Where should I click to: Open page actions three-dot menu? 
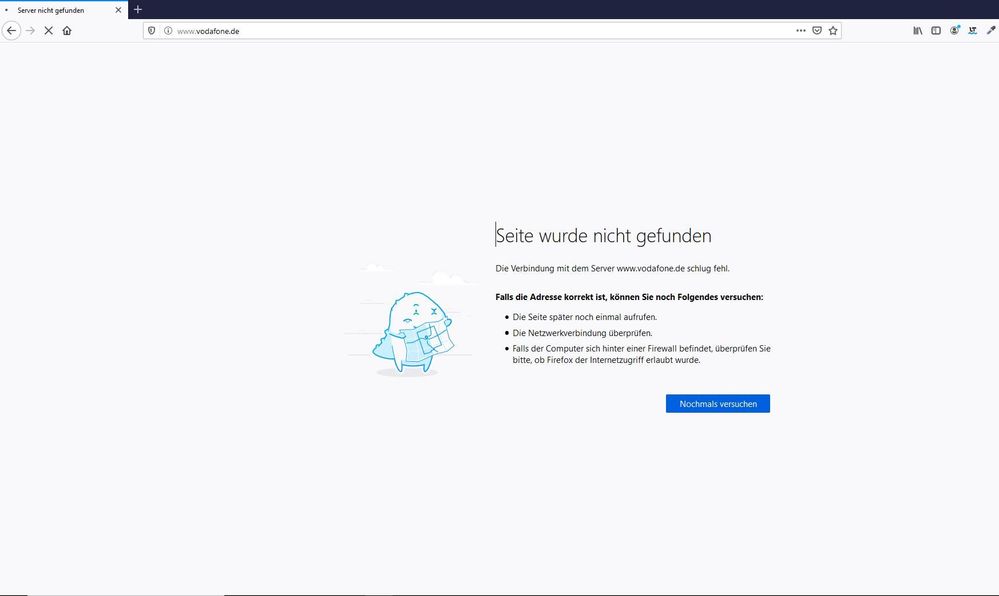(x=801, y=31)
